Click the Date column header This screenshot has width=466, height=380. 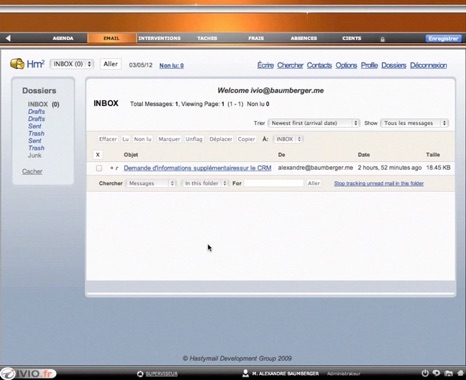click(x=364, y=155)
